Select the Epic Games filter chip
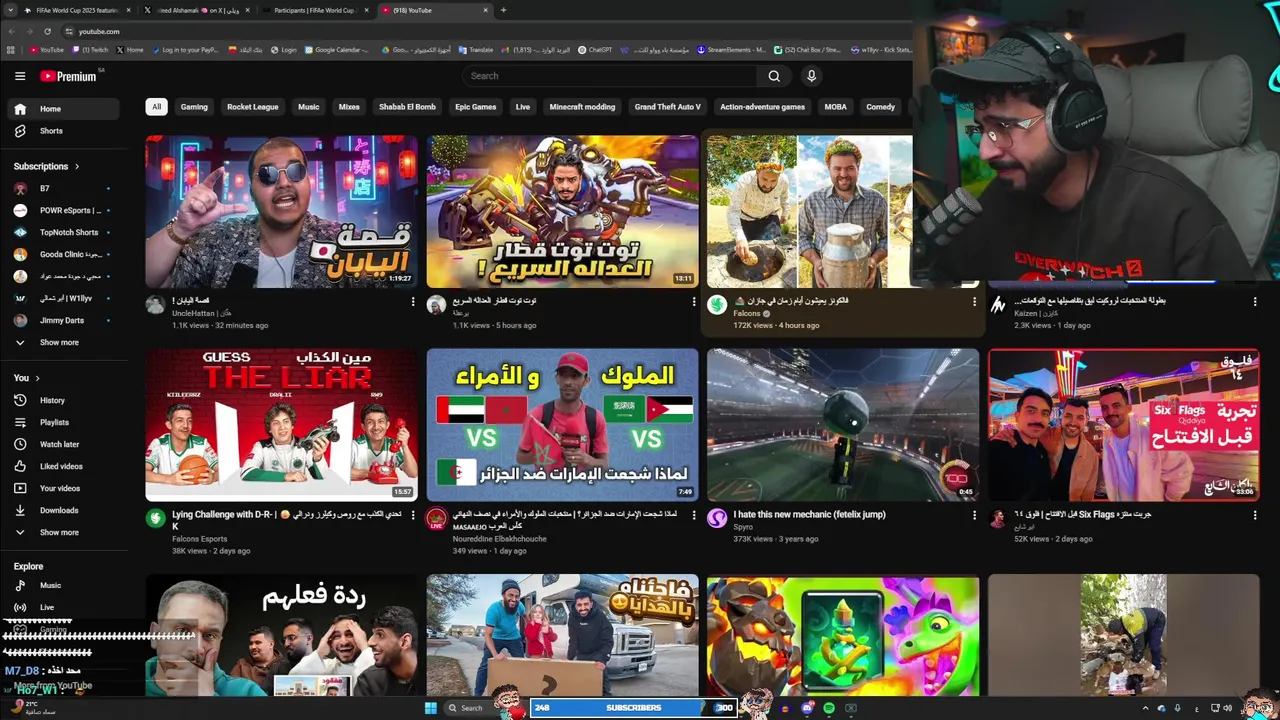The height and width of the screenshot is (720, 1280). coord(475,107)
